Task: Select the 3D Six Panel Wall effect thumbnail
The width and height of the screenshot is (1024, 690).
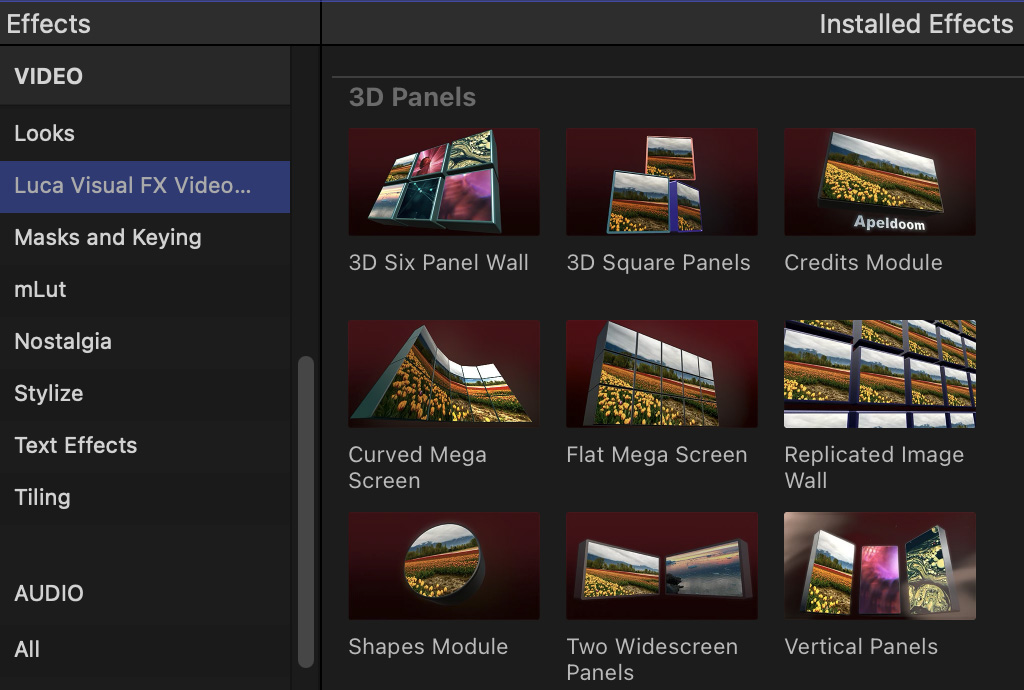Action: (443, 181)
